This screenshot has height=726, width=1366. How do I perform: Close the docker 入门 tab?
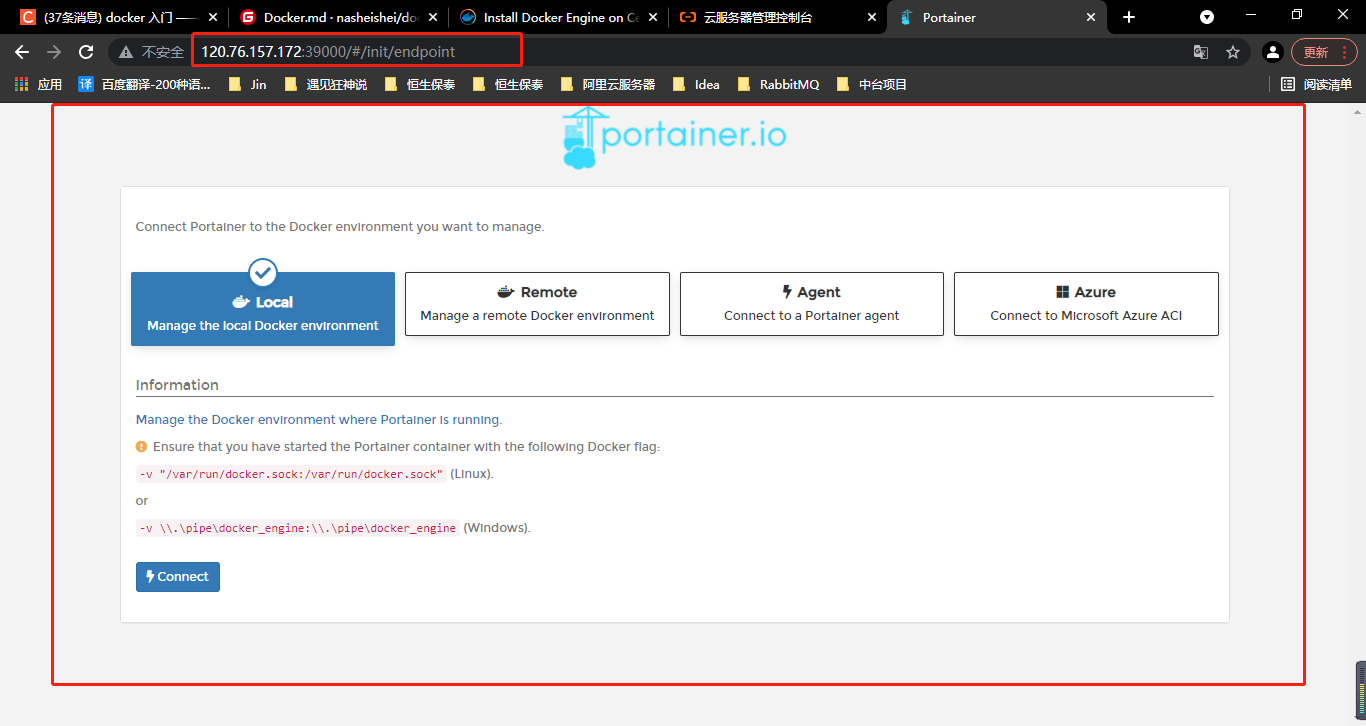[213, 17]
